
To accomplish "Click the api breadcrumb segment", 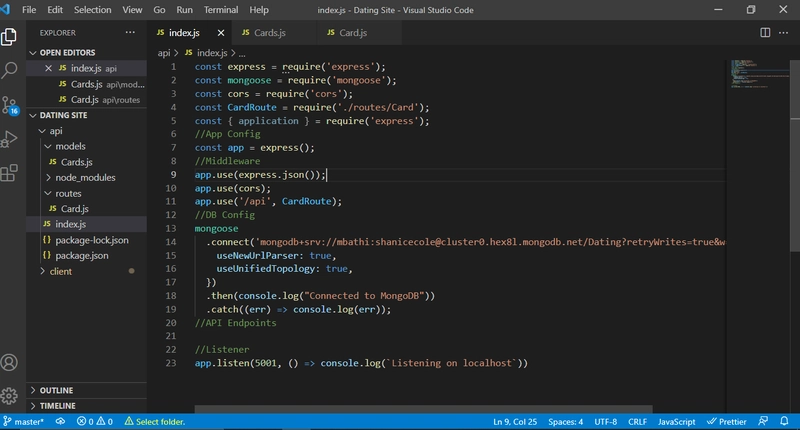I will 164,53.
